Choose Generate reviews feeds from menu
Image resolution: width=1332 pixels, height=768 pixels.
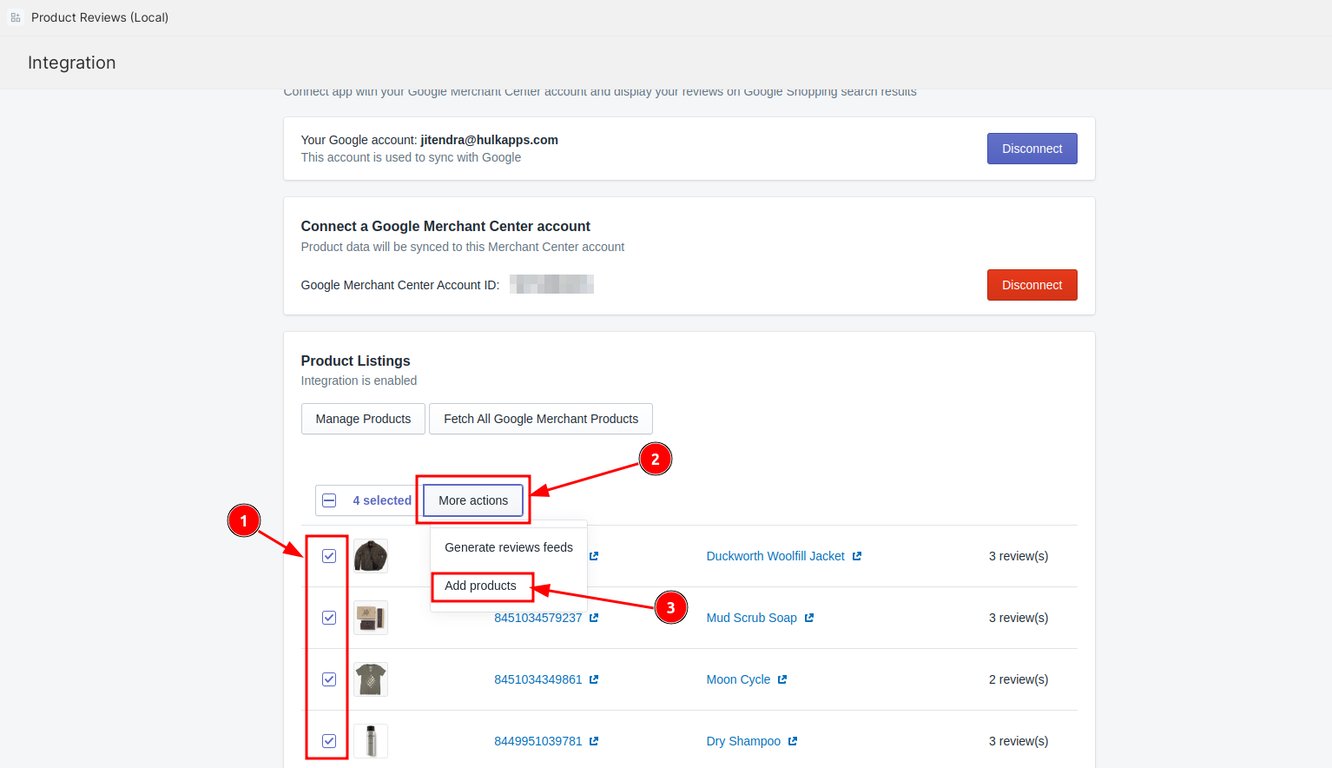pyautogui.click(x=508, y=548)
